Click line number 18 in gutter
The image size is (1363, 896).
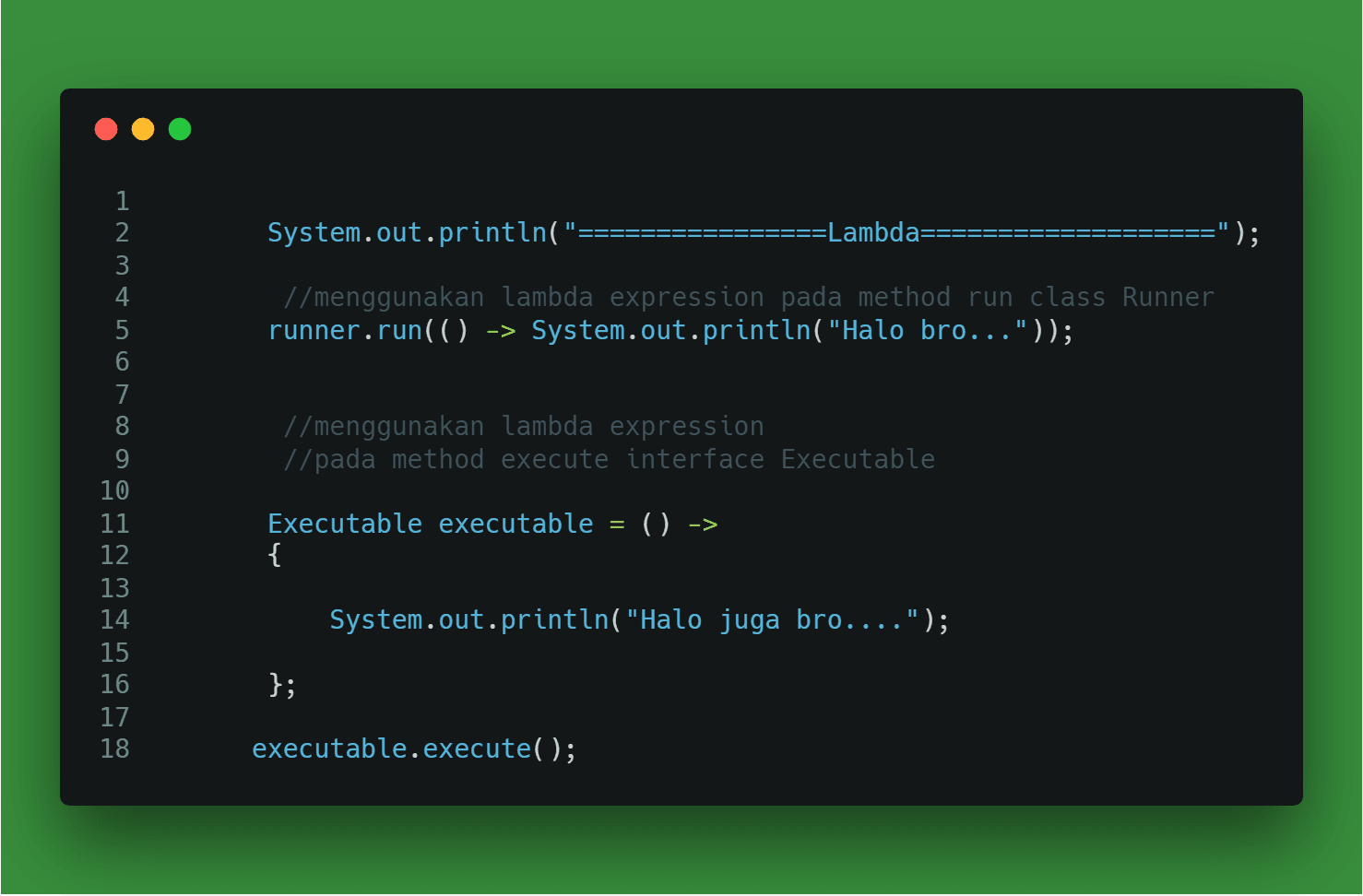point(114,749)
